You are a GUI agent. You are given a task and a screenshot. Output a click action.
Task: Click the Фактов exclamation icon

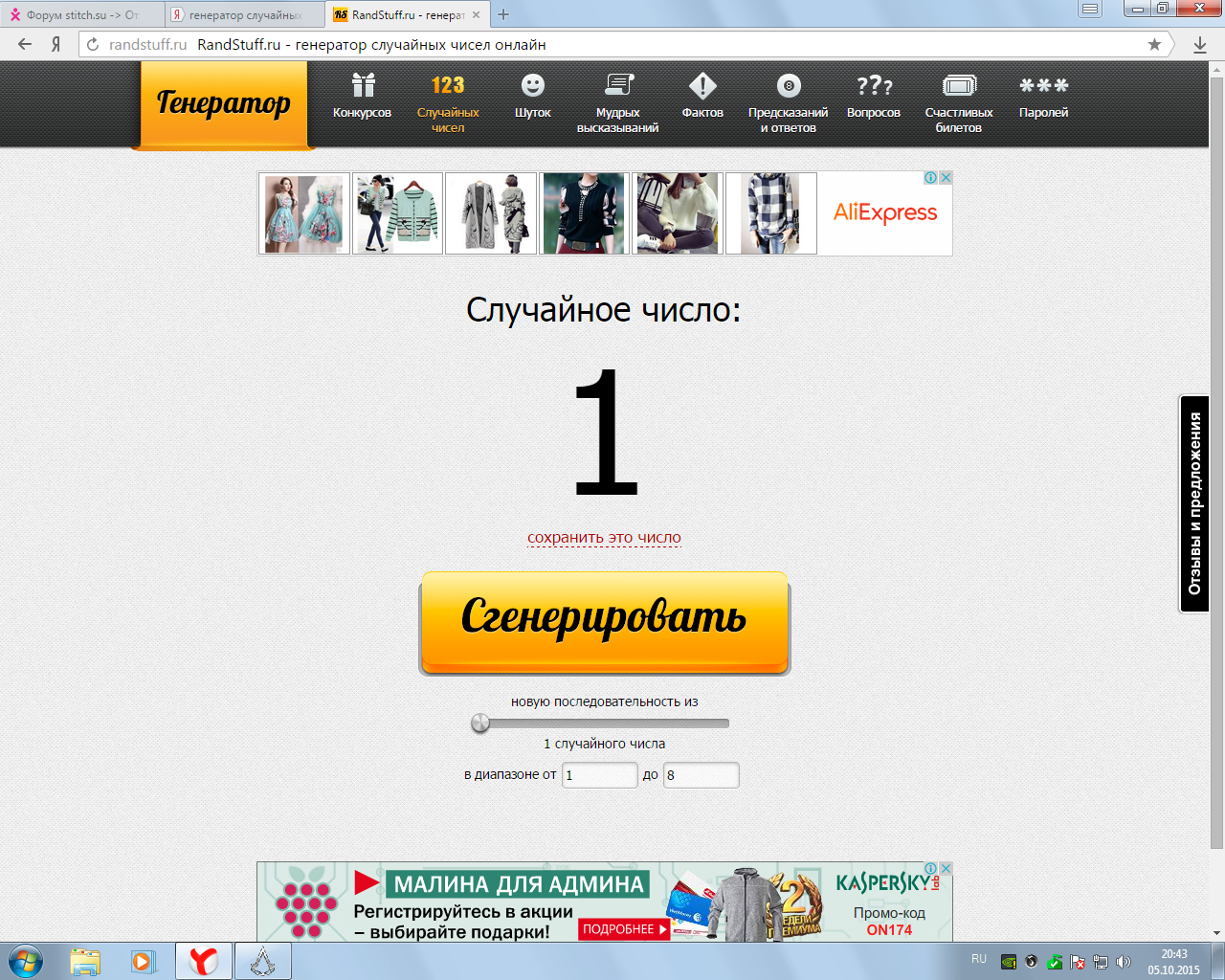click(x=702, y=87)
